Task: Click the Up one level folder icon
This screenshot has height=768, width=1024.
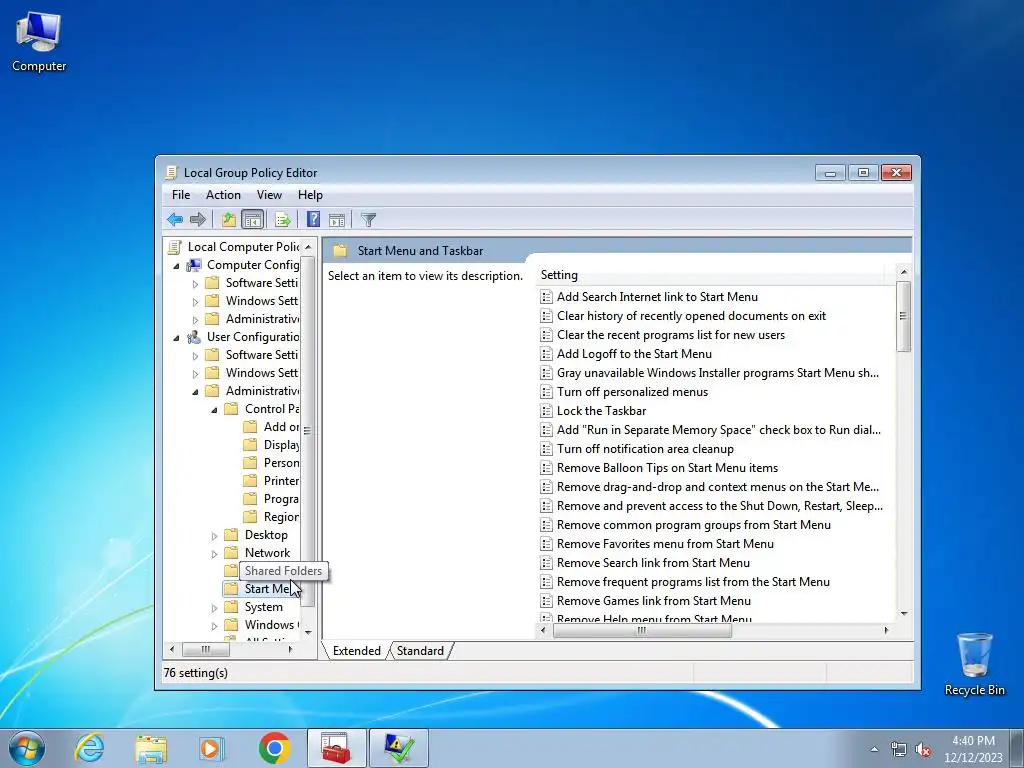Action: point(229,220)
